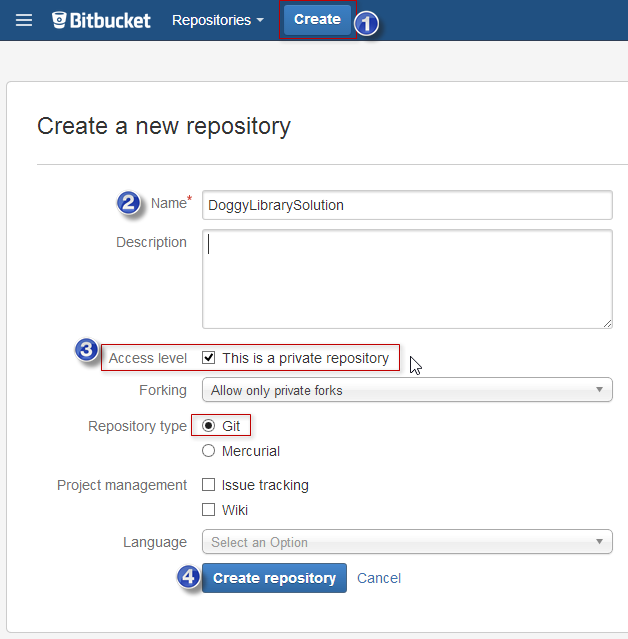The width and height of the screenshot is (628, 639).
Task: Click the step 3 numbered marker
Action: point(87,351)
